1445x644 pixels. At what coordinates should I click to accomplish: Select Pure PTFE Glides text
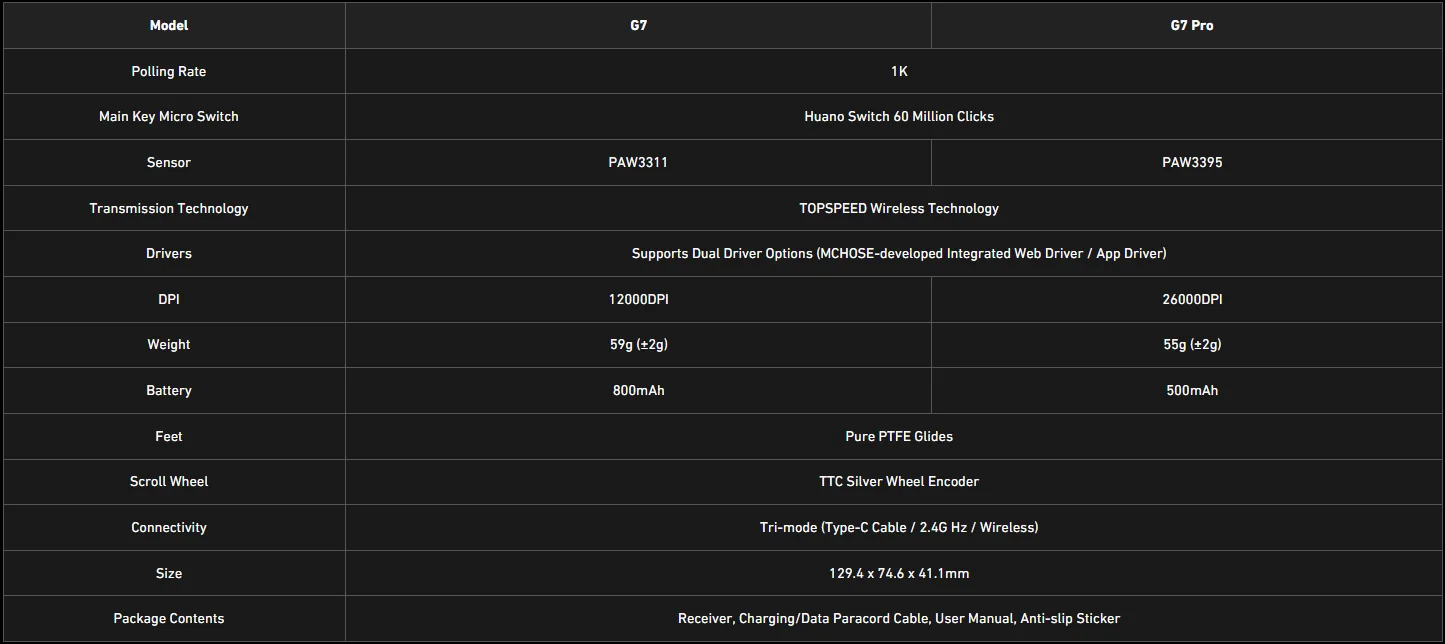[898, 436]
